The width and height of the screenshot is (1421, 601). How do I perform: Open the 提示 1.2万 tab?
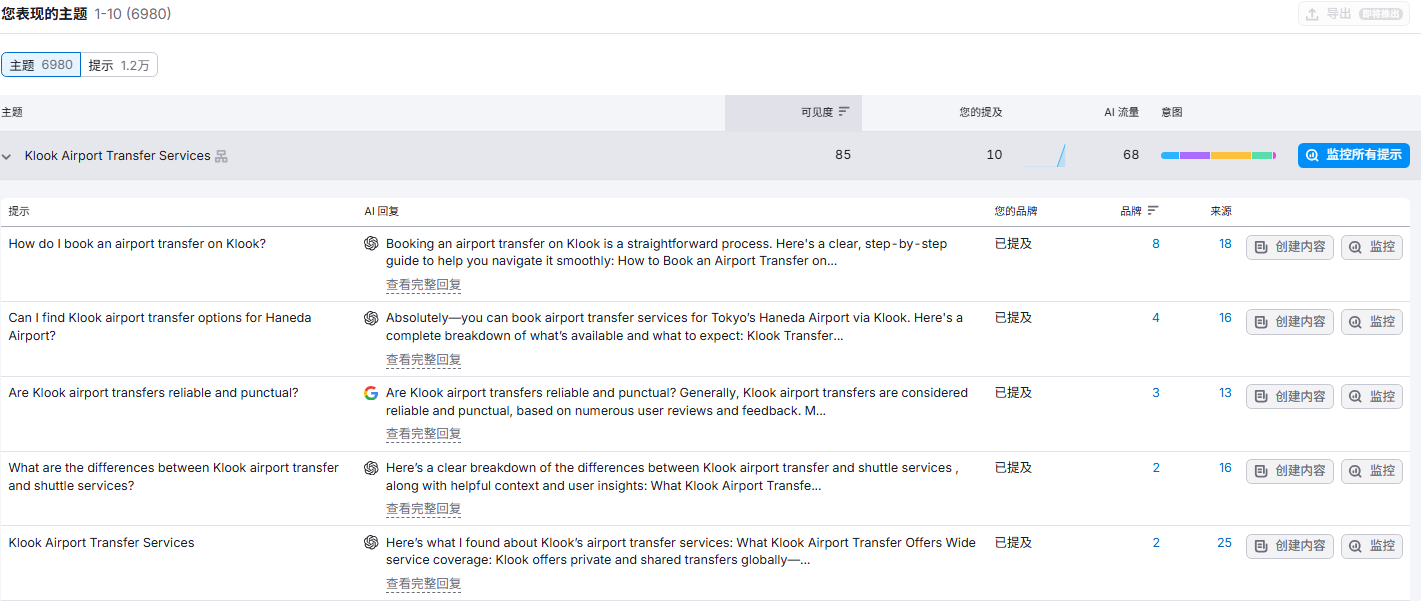[x=119, y=65]
